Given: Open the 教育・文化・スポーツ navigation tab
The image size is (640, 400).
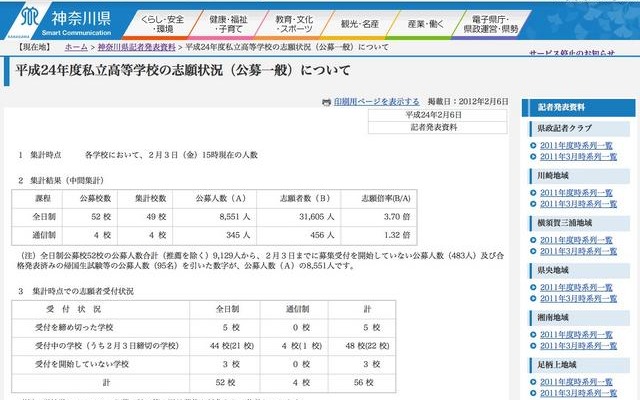Looking at the screenshot, I should pyautogui.click(x=294, y=24).
